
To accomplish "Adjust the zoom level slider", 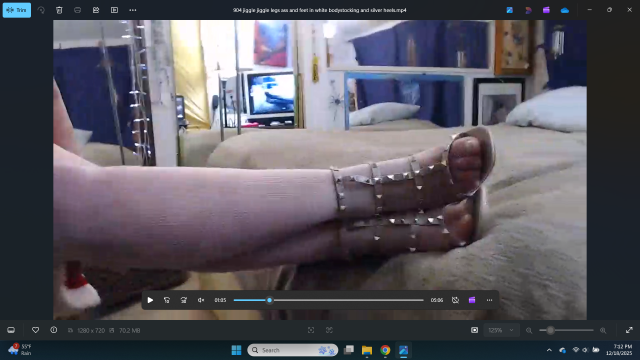I will pos(566,330).
